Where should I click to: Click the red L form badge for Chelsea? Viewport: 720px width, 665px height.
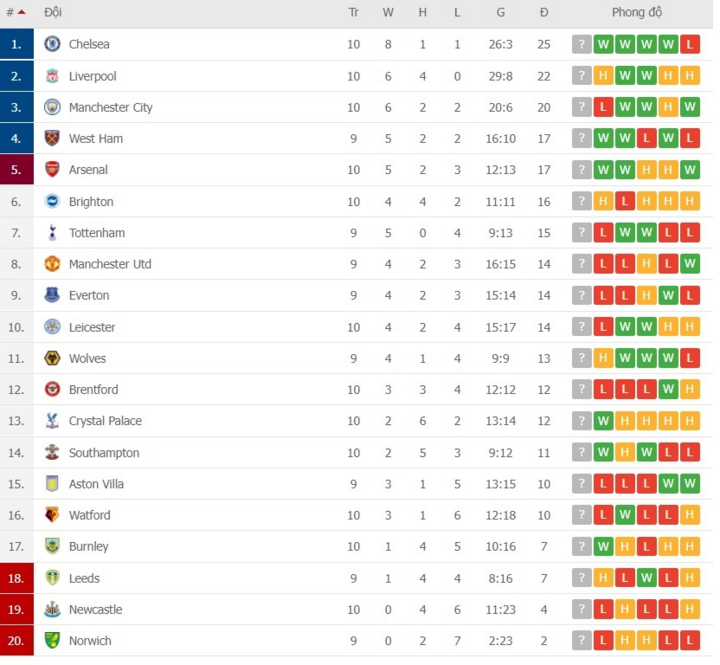pyautogui.click(x=690, y=44)
